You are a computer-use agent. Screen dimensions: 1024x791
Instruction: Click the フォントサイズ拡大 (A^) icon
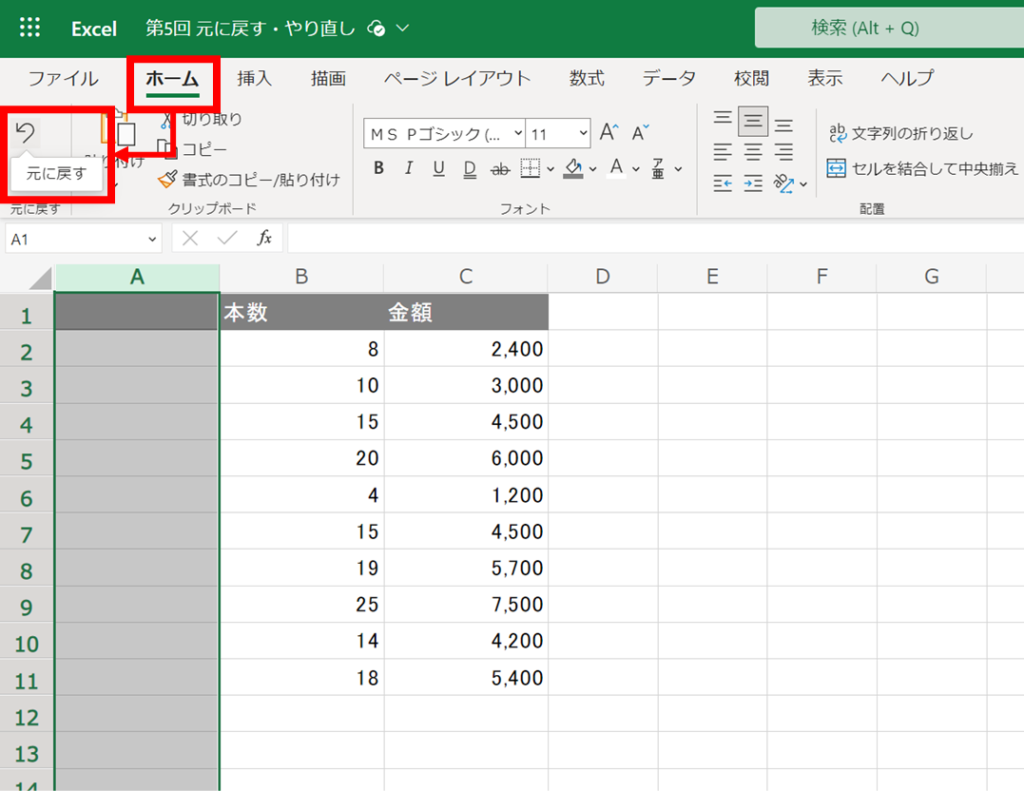tap(608, 131)
